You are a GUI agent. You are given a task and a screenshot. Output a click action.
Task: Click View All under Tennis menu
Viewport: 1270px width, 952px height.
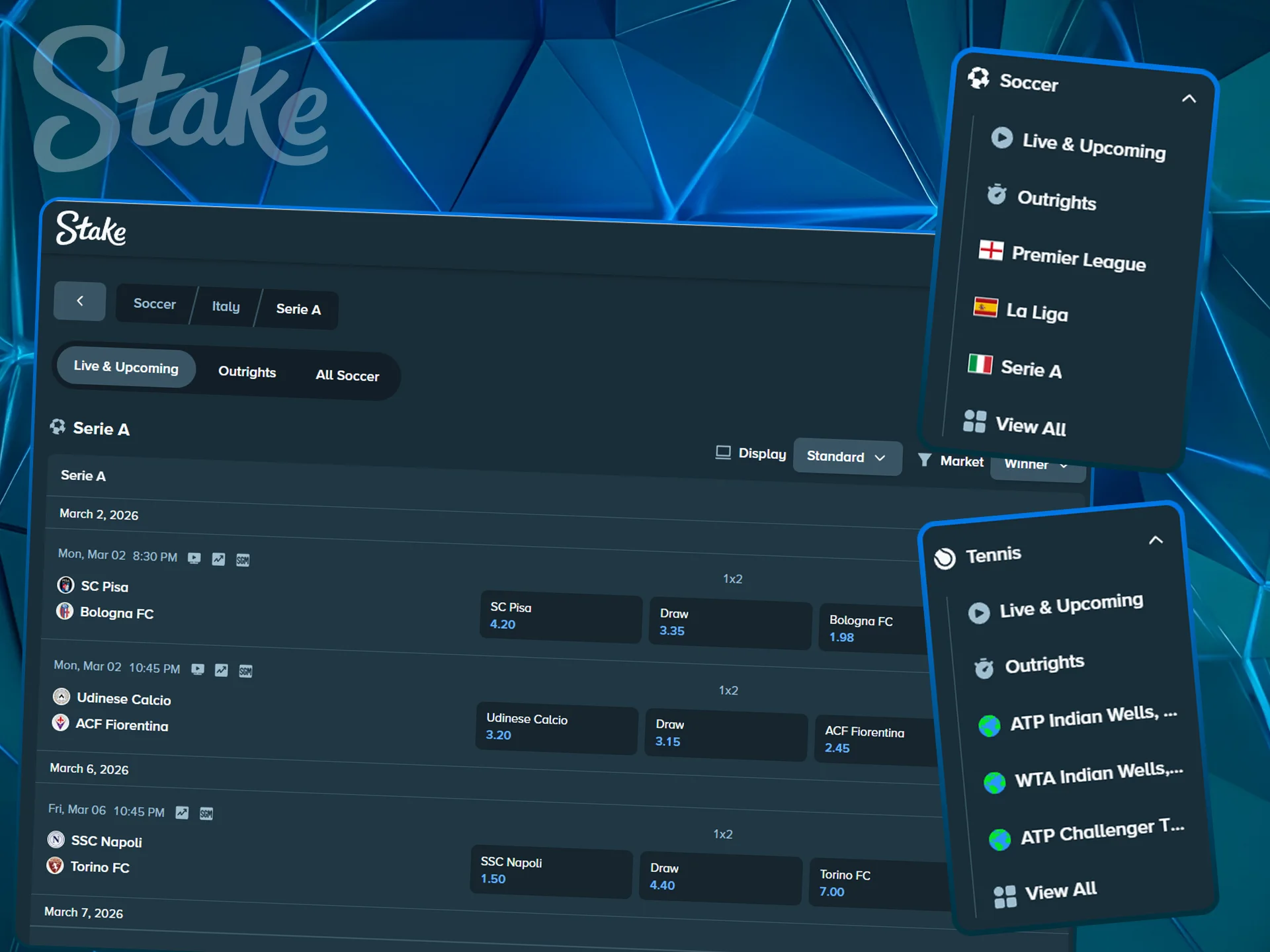tap(1045, 893)
